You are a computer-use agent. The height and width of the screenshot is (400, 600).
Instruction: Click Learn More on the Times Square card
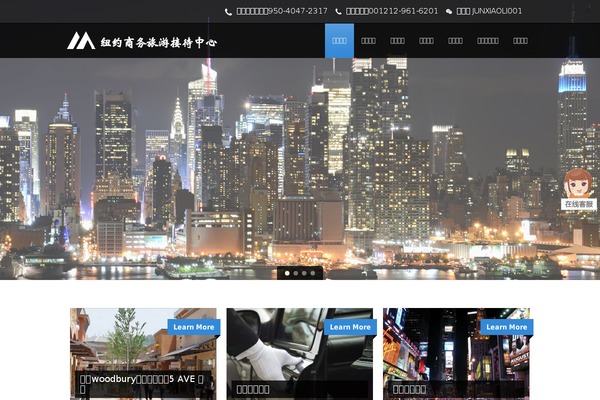507,327
